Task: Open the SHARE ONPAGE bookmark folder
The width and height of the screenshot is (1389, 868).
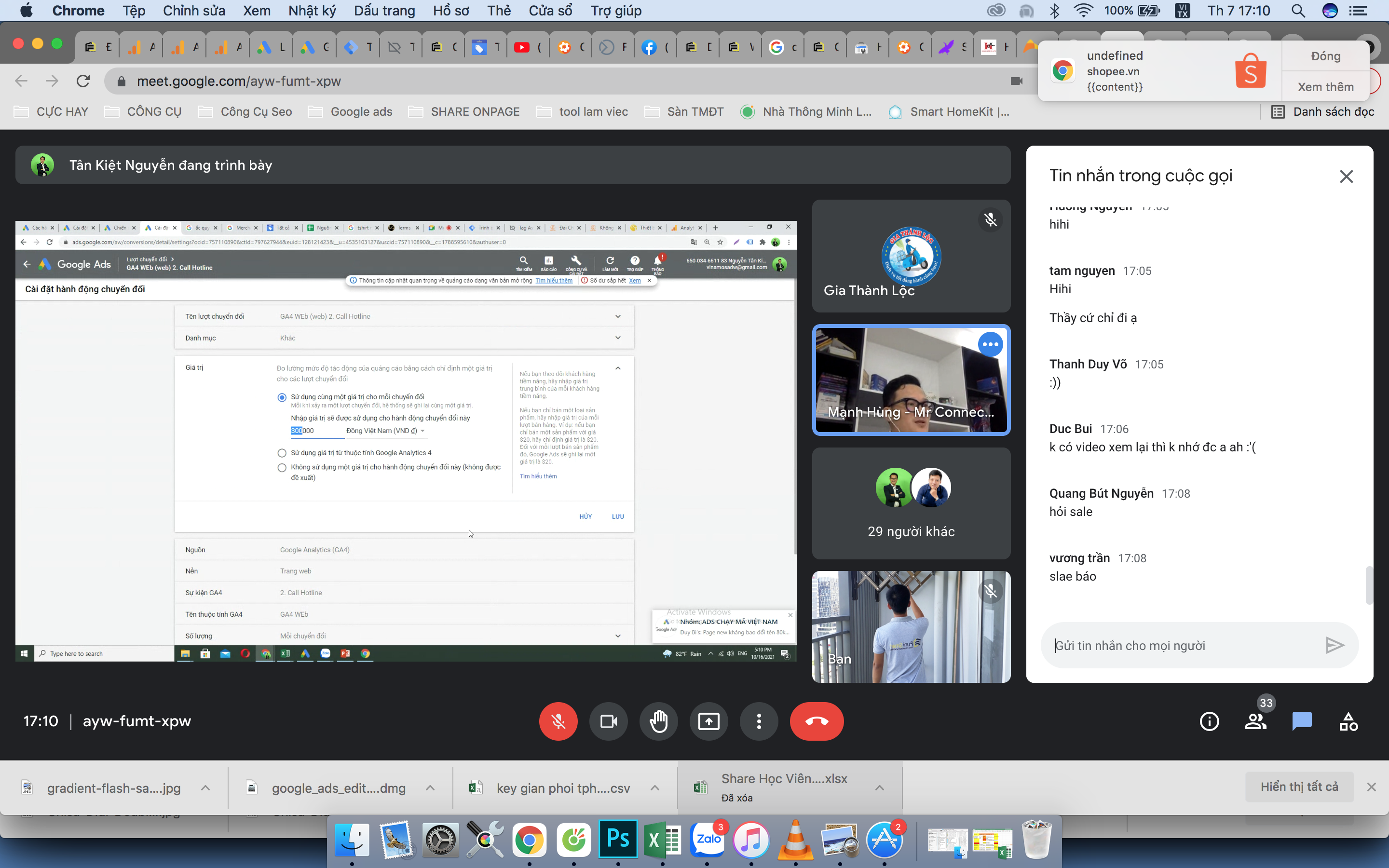Action: coord(464,111)
